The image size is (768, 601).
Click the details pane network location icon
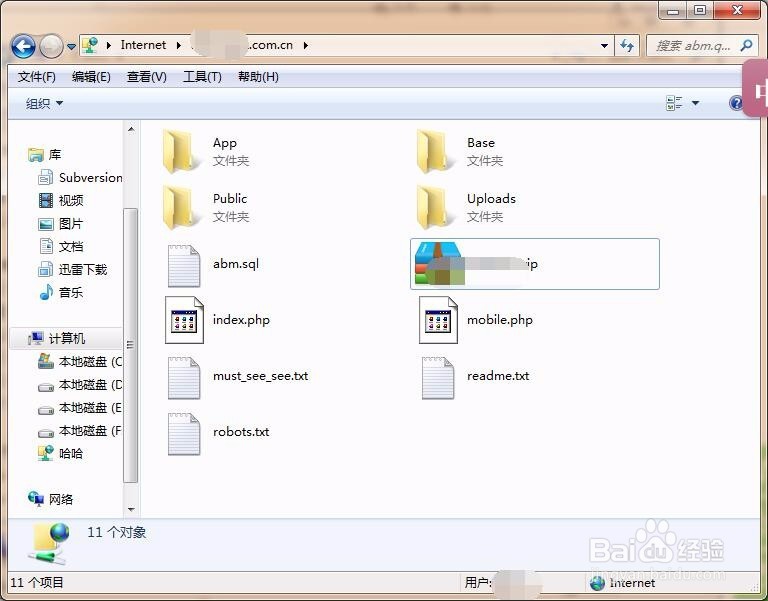click(x=49, y=543)
